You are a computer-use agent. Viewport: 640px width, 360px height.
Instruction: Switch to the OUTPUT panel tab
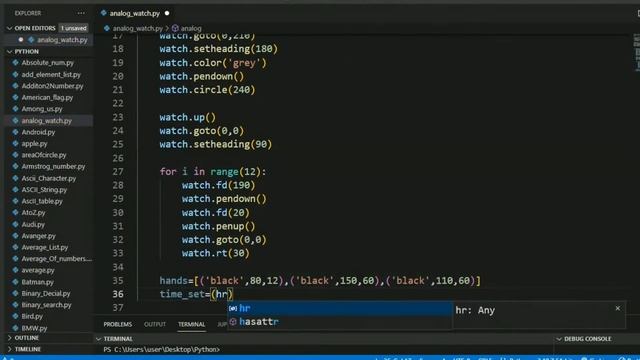(x=155, y=324)
